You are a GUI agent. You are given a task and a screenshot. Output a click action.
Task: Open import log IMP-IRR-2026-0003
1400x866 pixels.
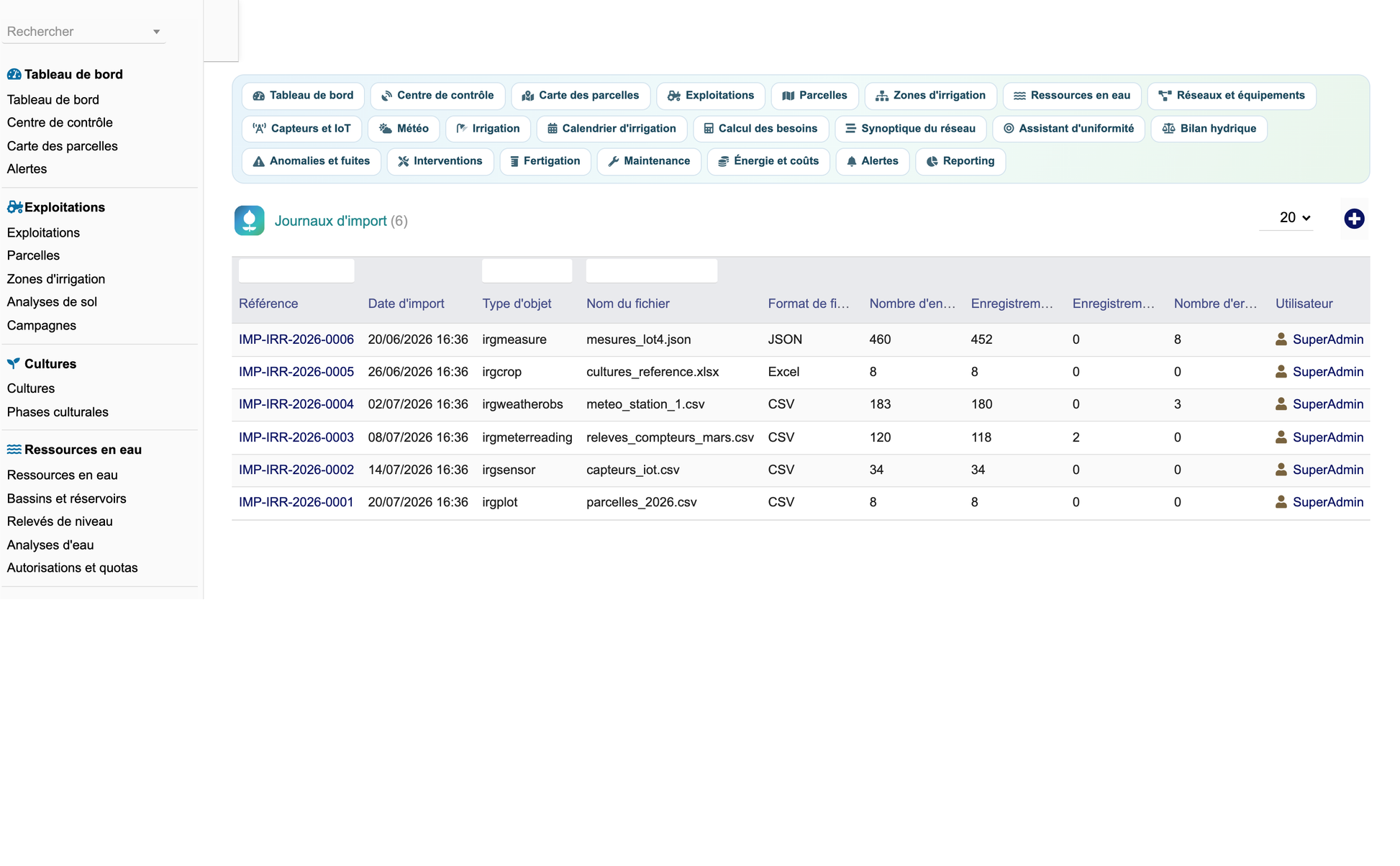pos(296,437)
